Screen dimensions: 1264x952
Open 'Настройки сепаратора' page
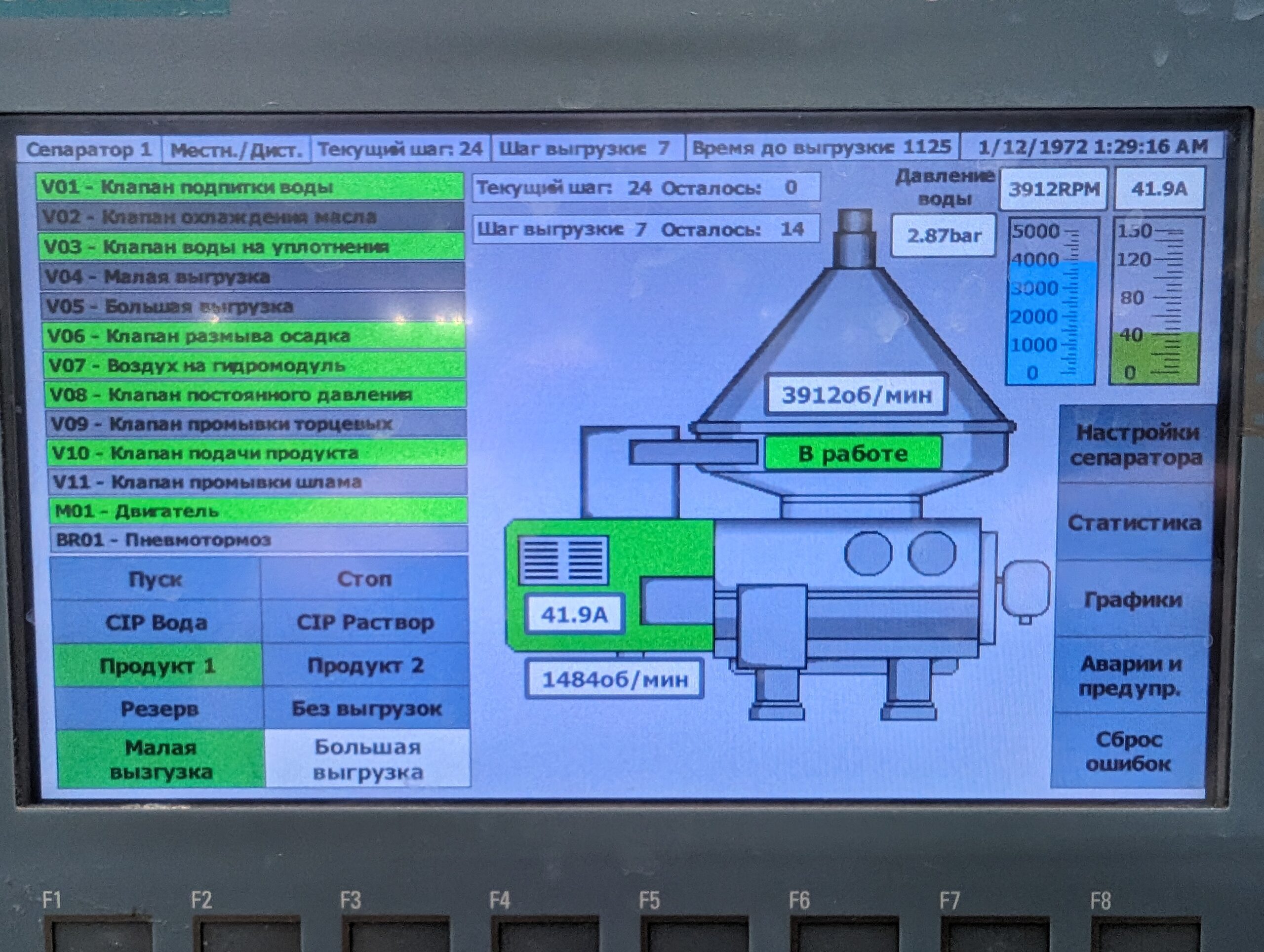tap(1136, 444)
